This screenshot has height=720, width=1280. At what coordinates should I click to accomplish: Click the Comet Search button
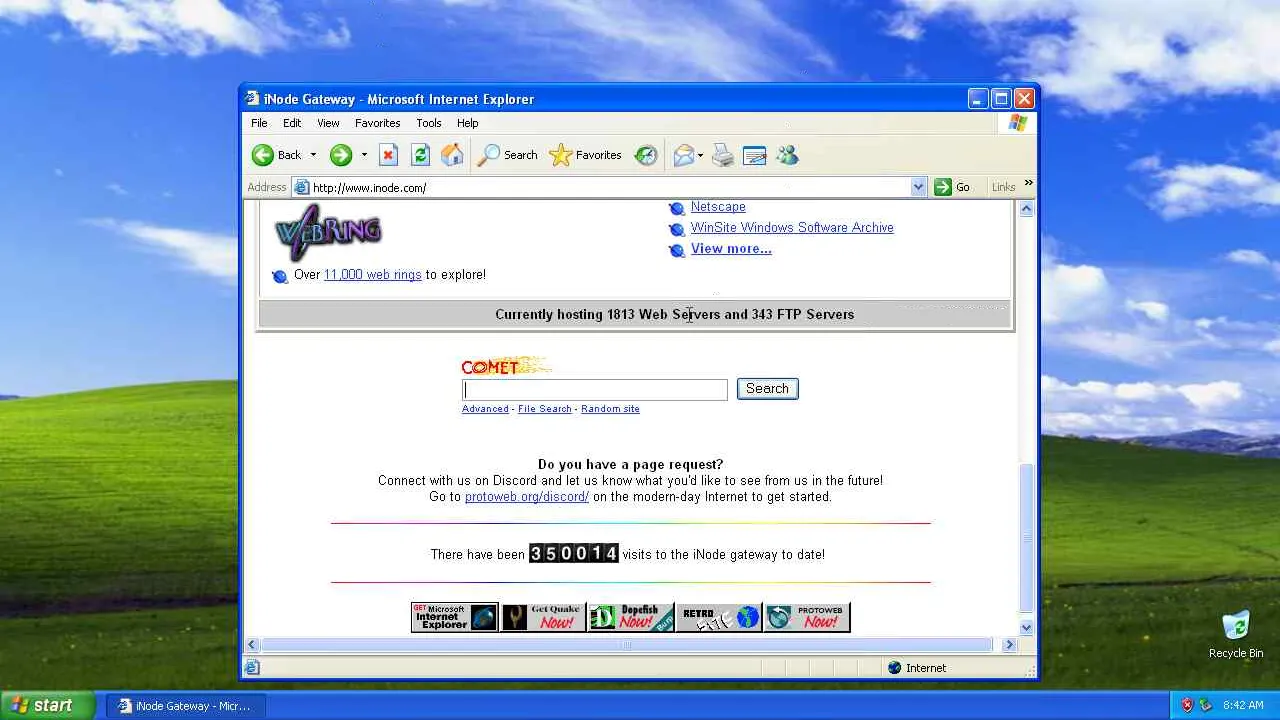click(767, 389)
